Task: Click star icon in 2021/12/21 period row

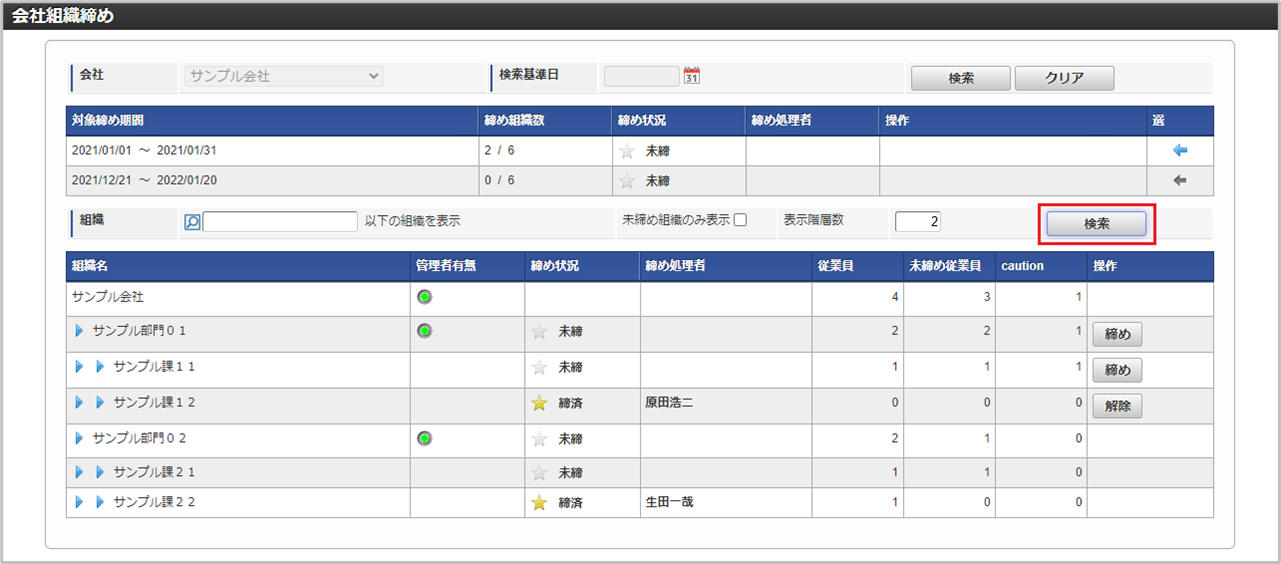Action: [627, 181]
